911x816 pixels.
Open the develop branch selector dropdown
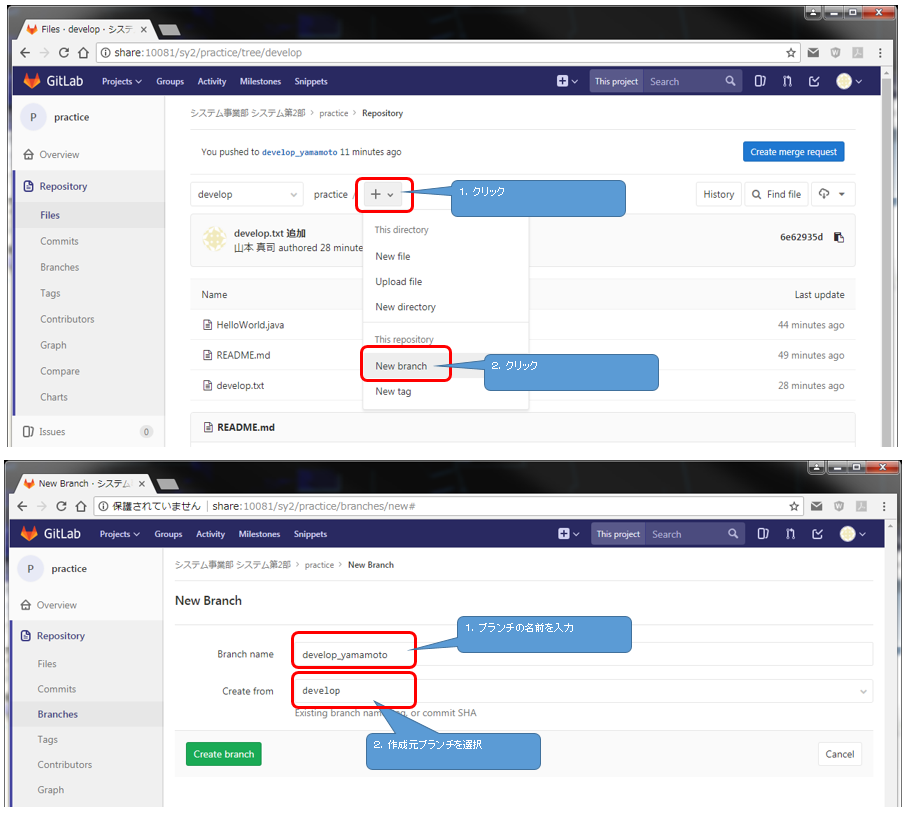247,195
